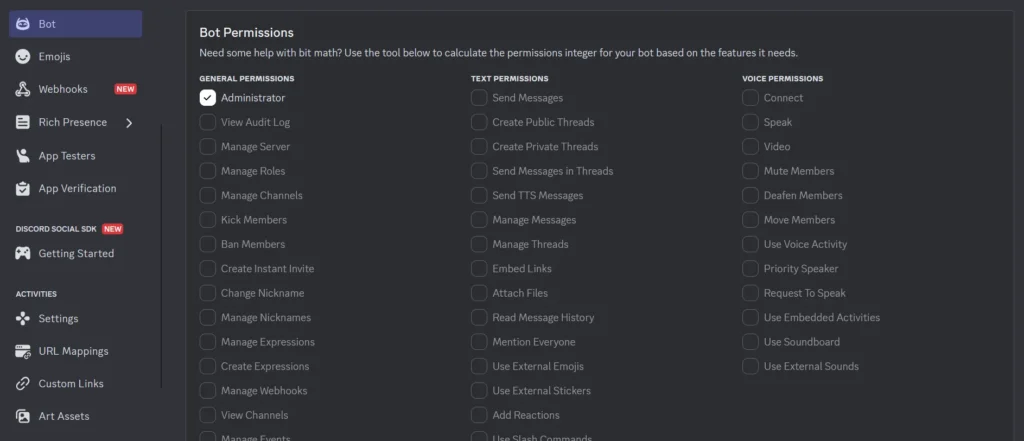
Task: Expand the Rich Presence chevron
Action: coord(129,123)
